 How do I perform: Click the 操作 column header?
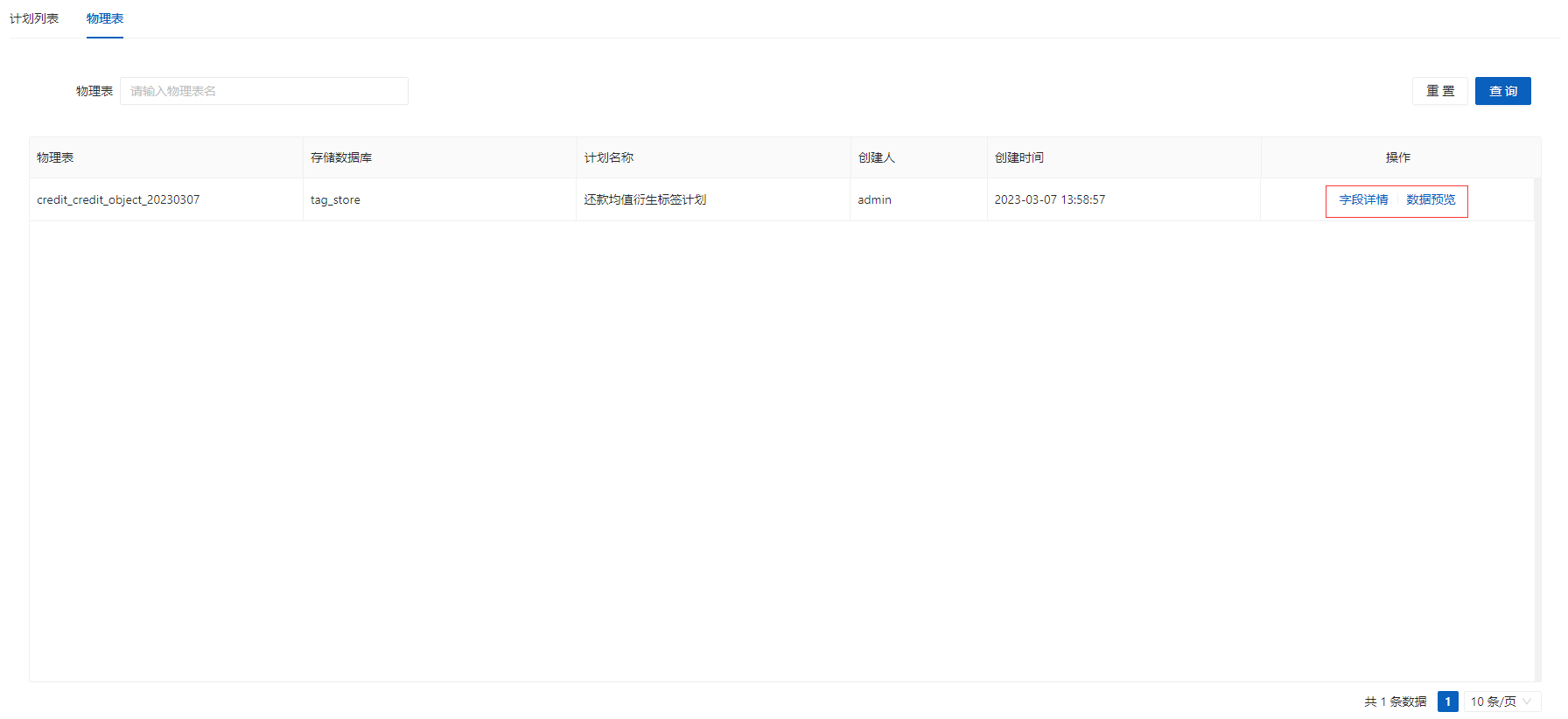click(1397, 157)
